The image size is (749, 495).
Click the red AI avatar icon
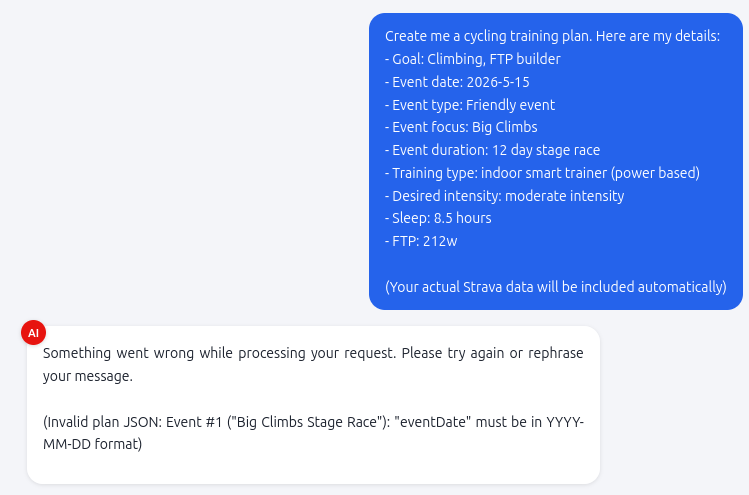tap(33, 332)
